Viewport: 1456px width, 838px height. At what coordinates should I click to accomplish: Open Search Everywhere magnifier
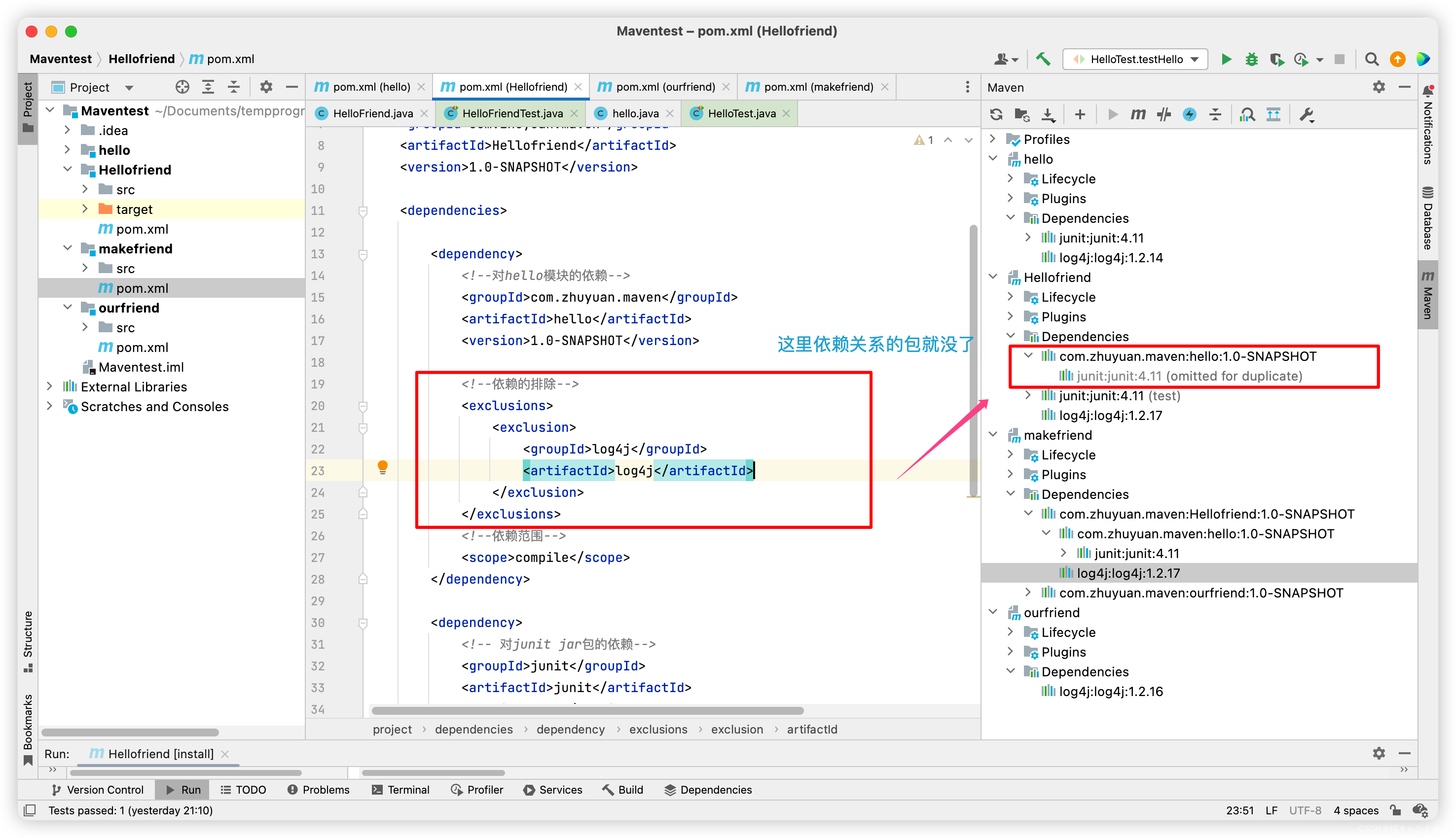(x=1371, y=59)
